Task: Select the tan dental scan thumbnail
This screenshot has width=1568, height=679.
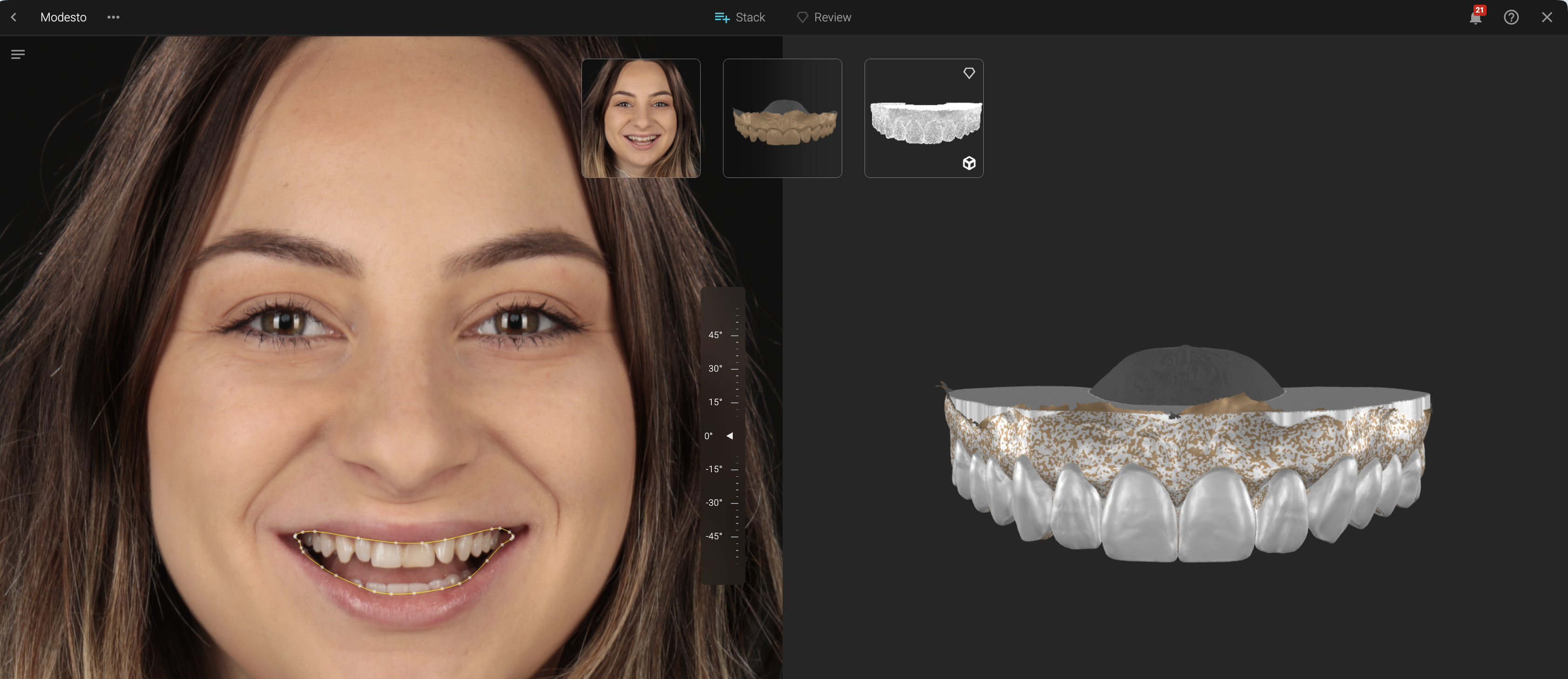Action: [782, 118]
